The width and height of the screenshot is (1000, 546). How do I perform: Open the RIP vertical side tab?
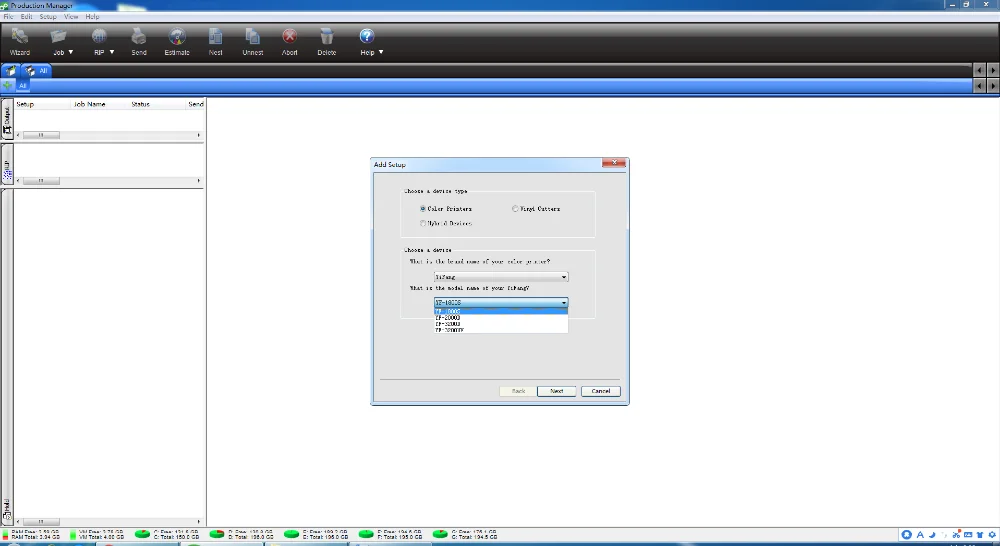click(7, 164)
